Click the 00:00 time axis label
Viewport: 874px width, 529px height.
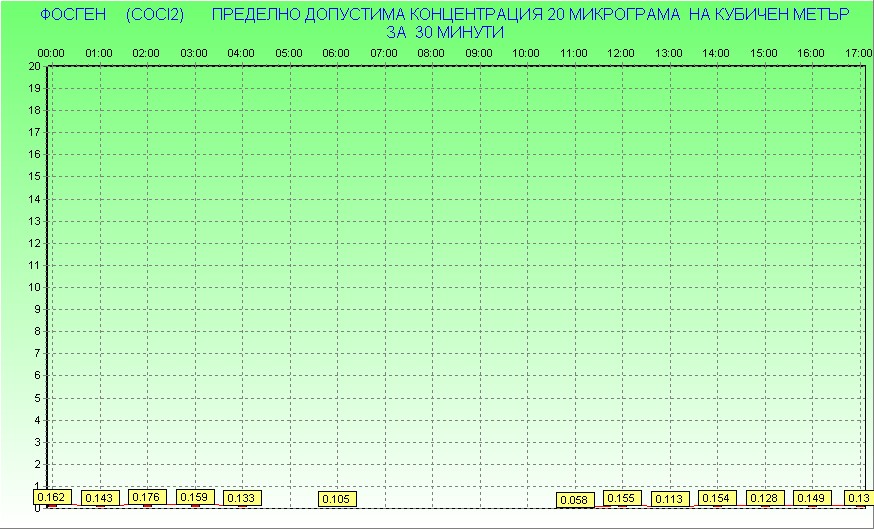(x=51, y=53)
